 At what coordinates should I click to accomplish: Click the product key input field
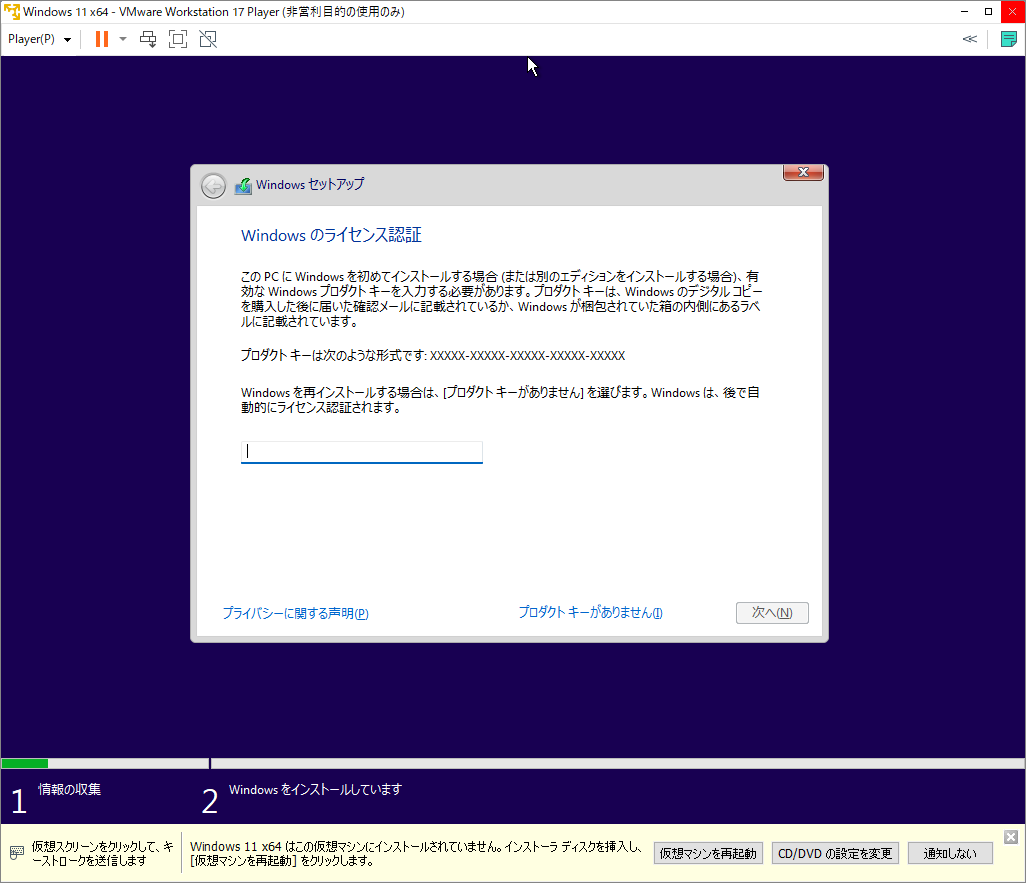[362, 452]
